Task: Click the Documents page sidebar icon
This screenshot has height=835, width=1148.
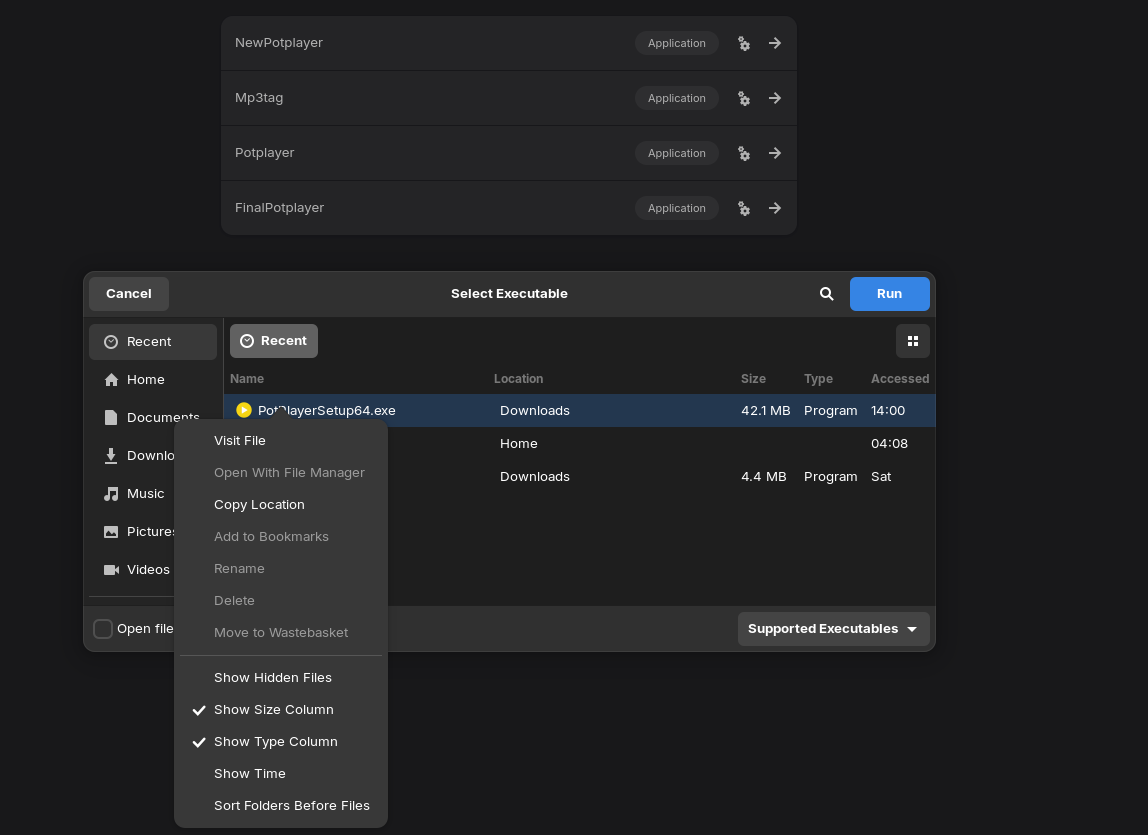Action: click(111, 418)
